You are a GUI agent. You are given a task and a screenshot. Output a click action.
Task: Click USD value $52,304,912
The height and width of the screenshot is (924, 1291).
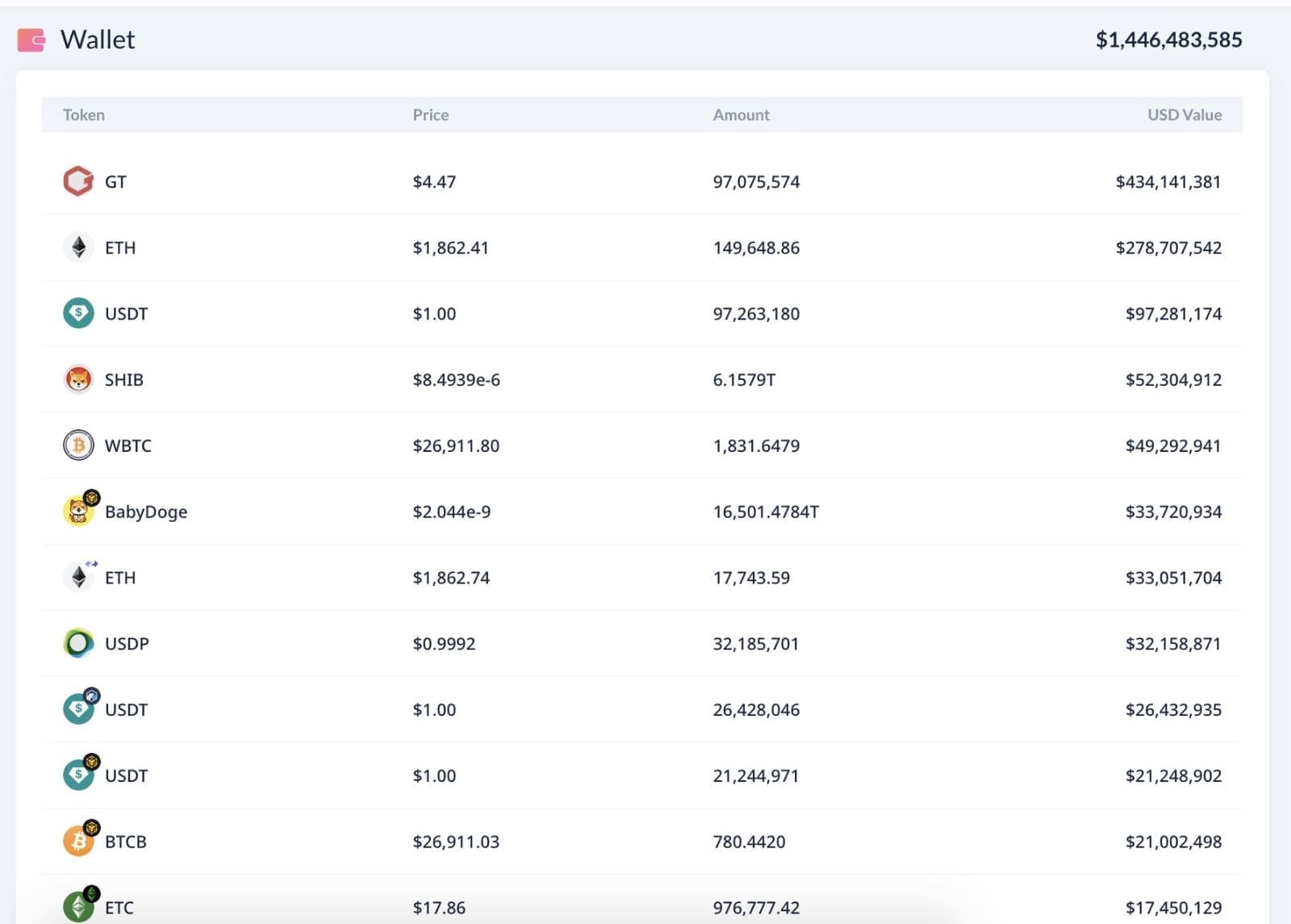click(1173, 379)
